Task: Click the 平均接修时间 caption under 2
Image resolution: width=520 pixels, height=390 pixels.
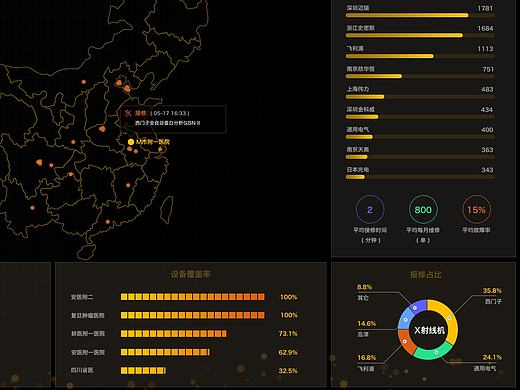Action: tap(370, 230)
